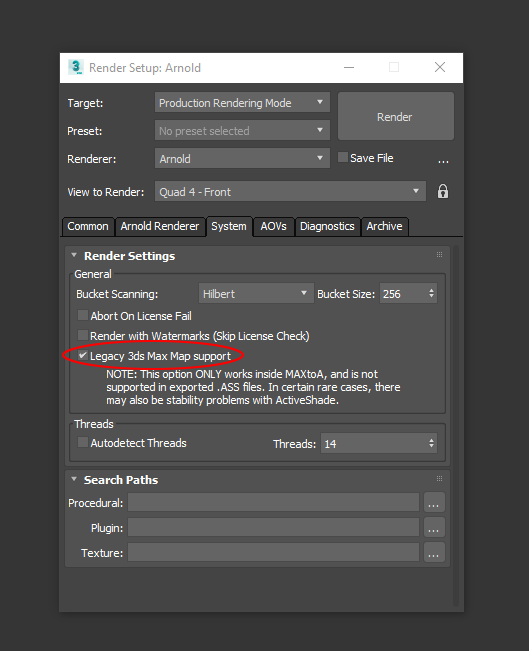The height and width of the screenshot is (651, 529).
Task: Browse for Procedural search path
Action: click(x=434, y=502)
